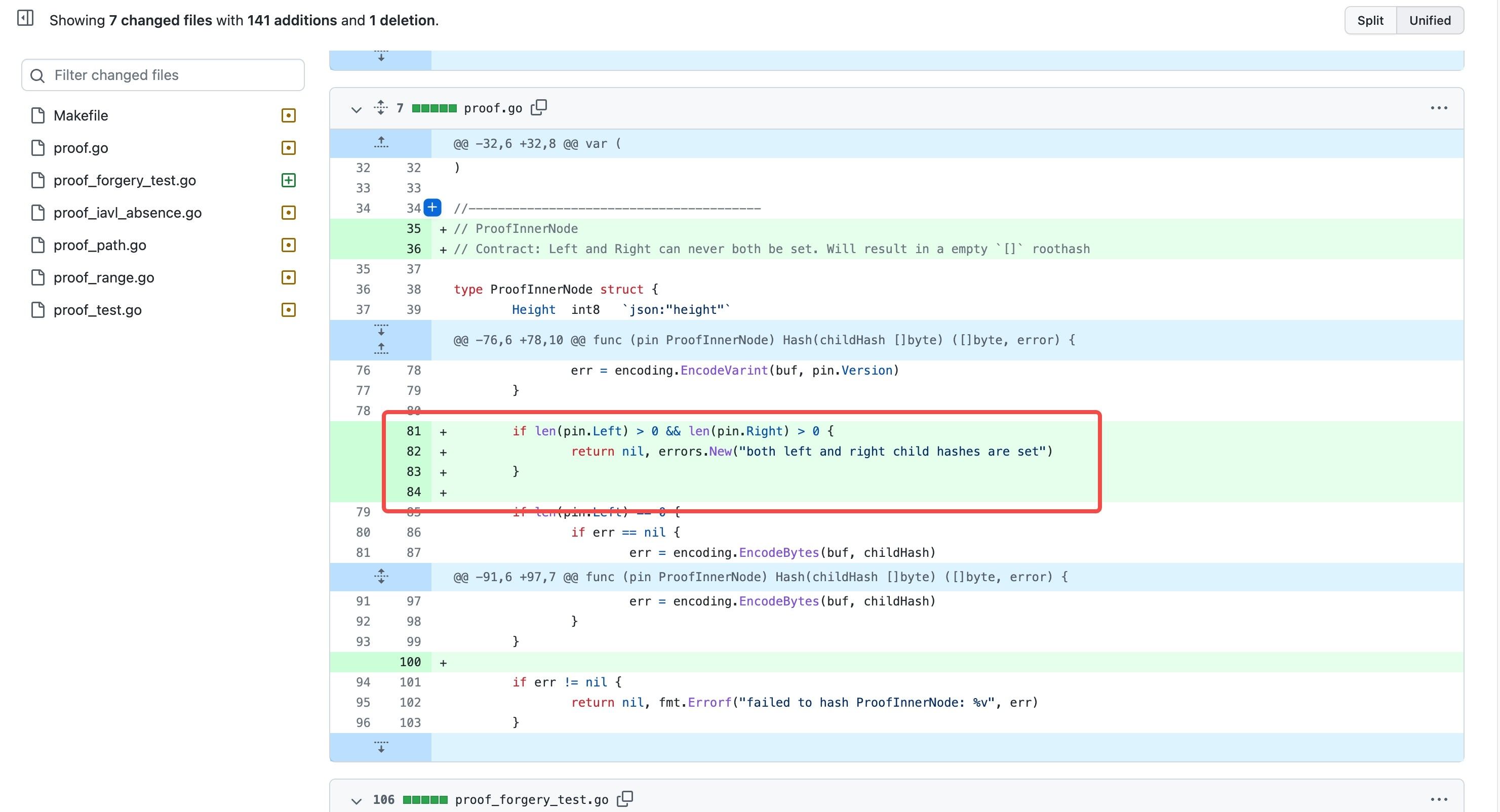
Task: Click blue add comment plus on line 34
Action: 432,208
